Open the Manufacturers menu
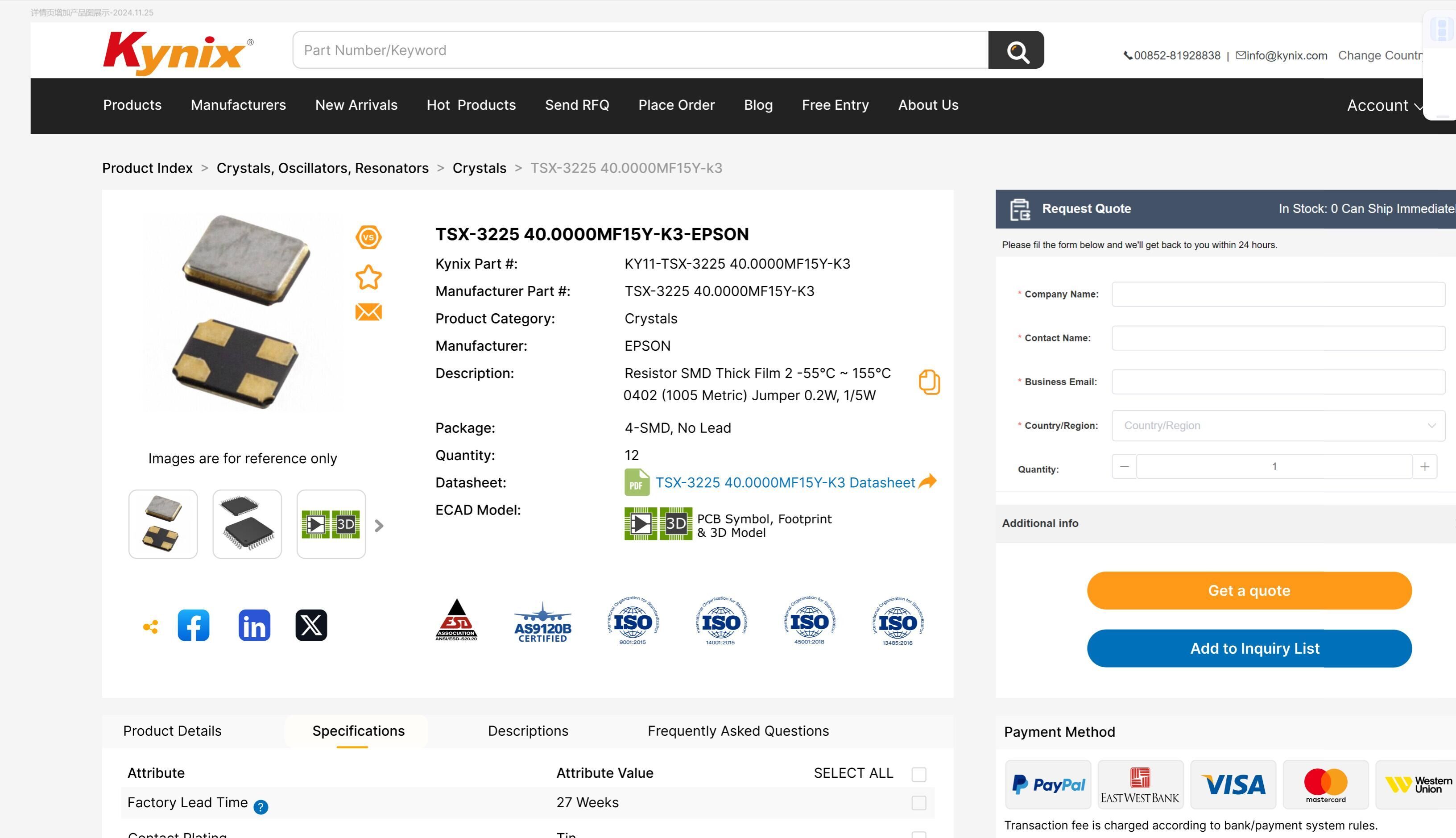Image resolution: width=1456 pixels, height=838 pixels. [x=238, y=105]
